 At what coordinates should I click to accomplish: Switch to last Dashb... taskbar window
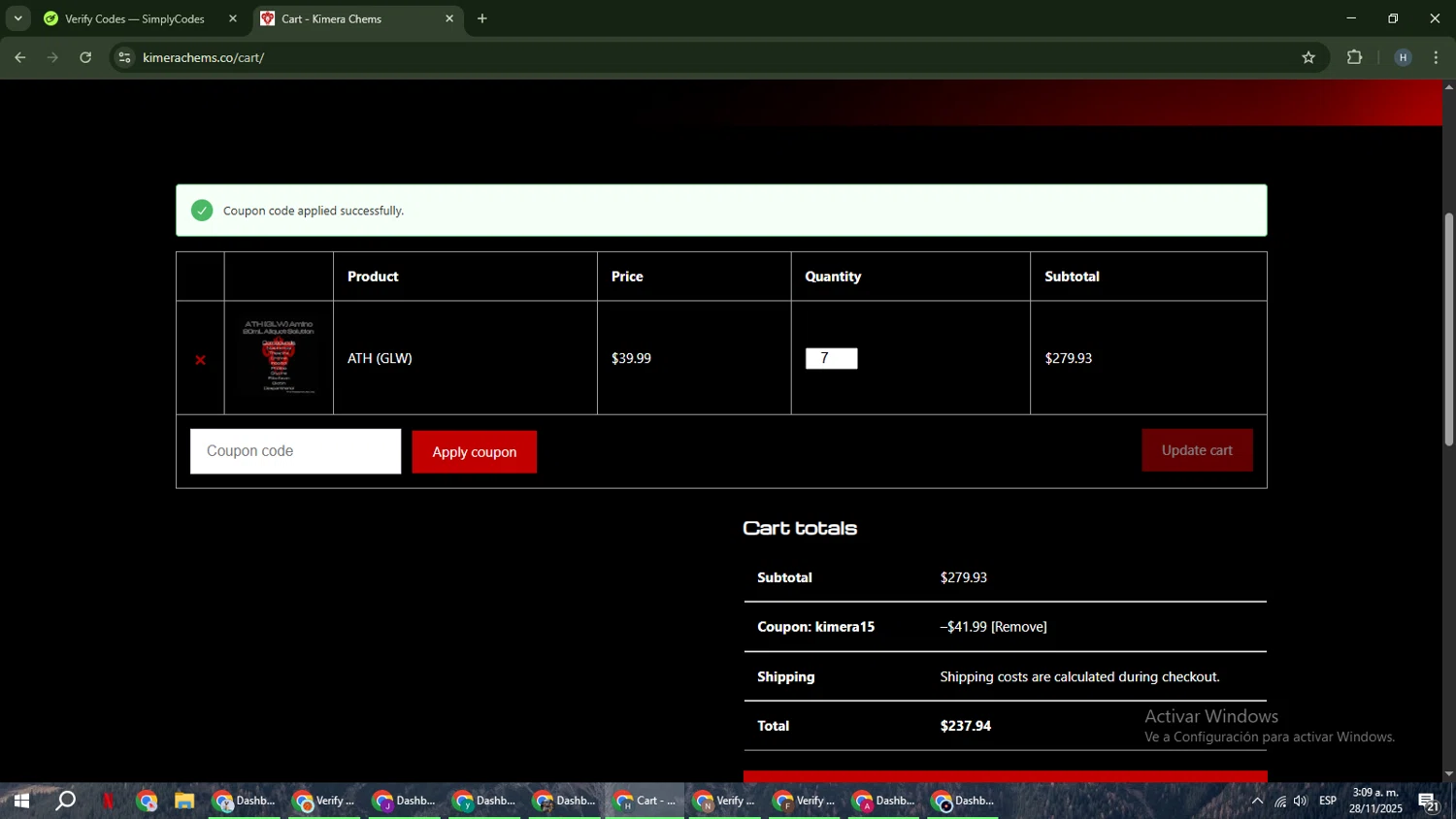point(964,802)
